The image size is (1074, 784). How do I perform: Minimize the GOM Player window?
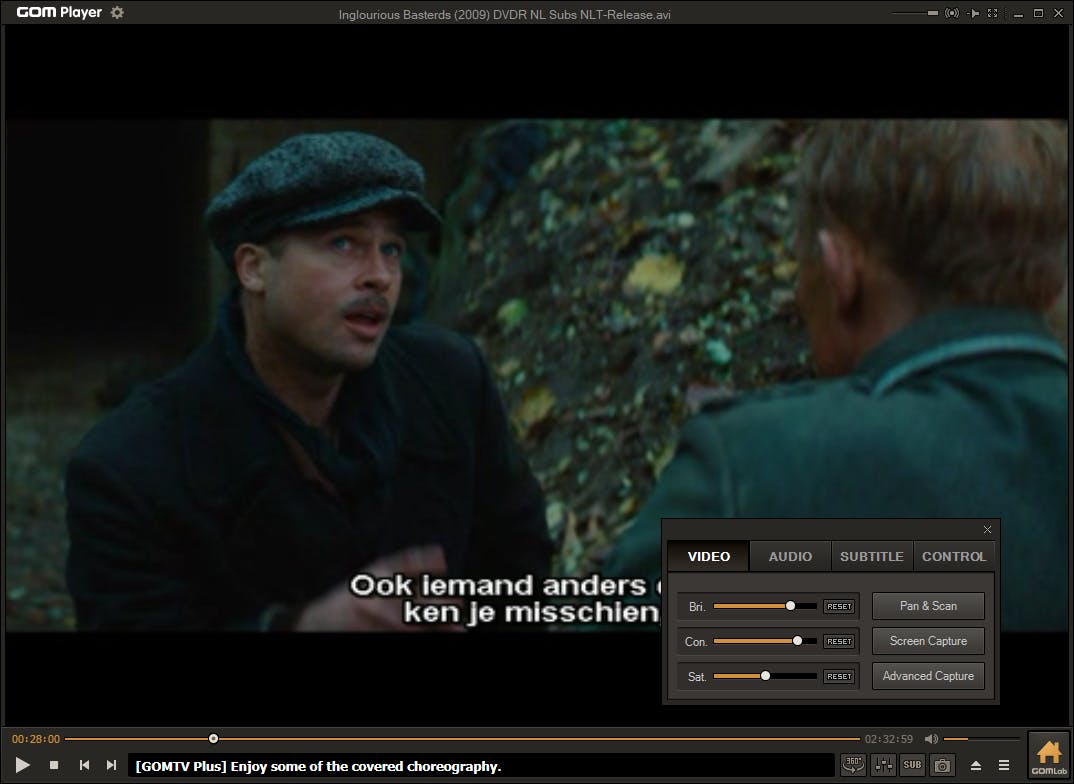click(1019, 14)
